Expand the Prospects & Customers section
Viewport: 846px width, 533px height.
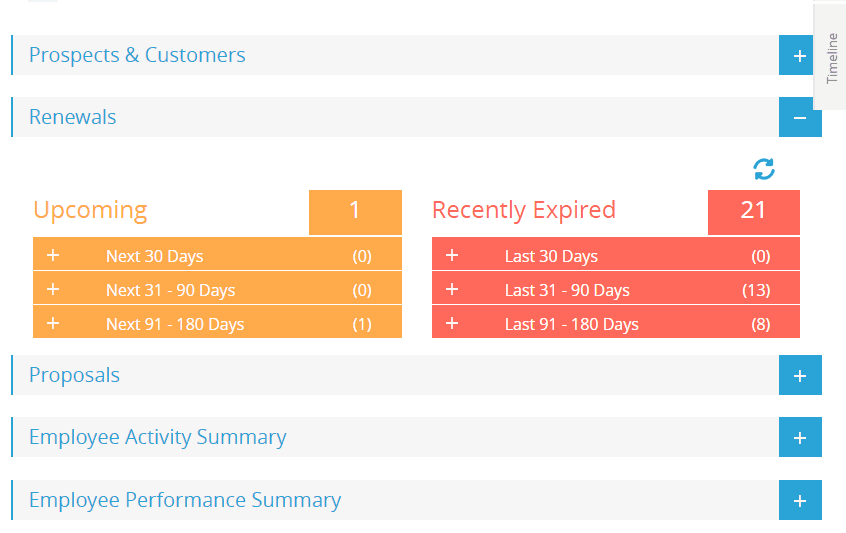(x=799, y=56)
